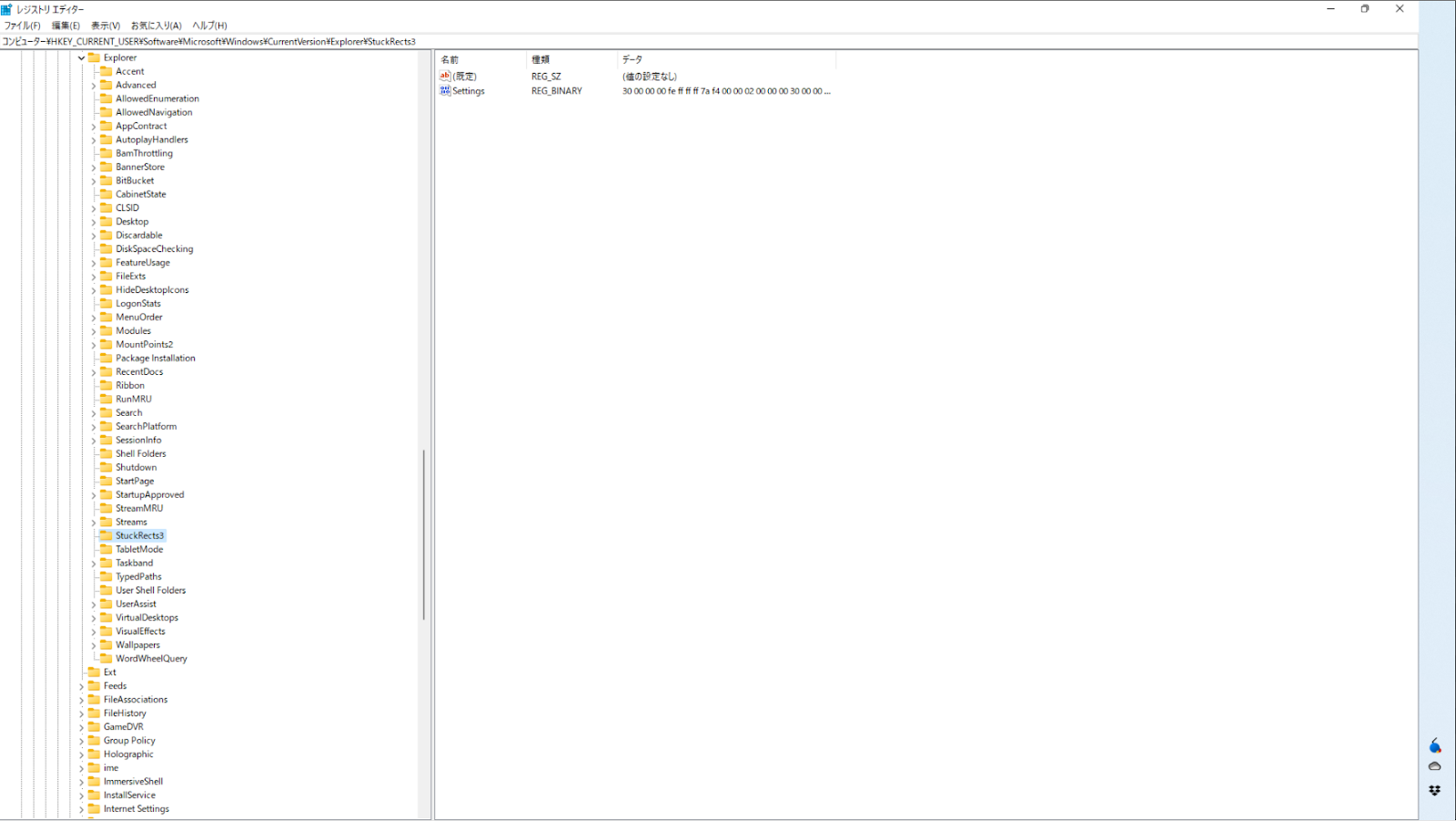This screenshot has width=1456, height=821.
Task: Select the AllowedNavigation key
Action: tap(154, 113)
